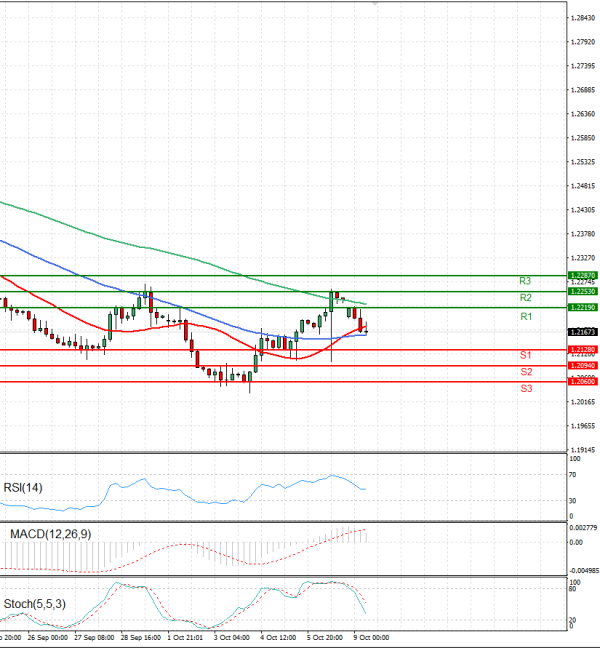The width and height of the screenshot is (600, 648).
Task: Select the green 1.22870 price tag
Action: point(583,275)
